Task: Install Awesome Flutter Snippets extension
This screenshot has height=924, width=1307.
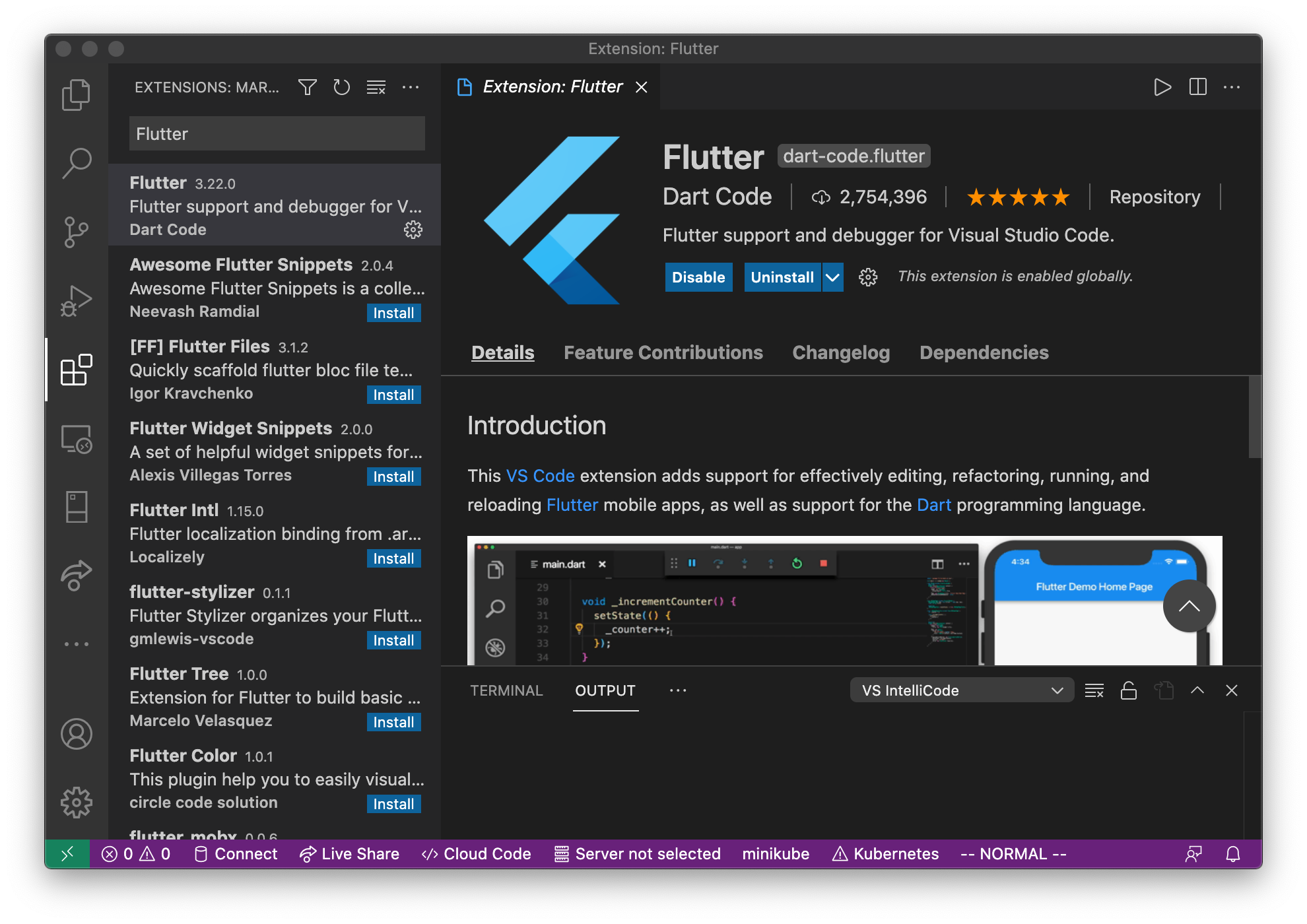Action: pyautogui.click(x=393, y=313)
